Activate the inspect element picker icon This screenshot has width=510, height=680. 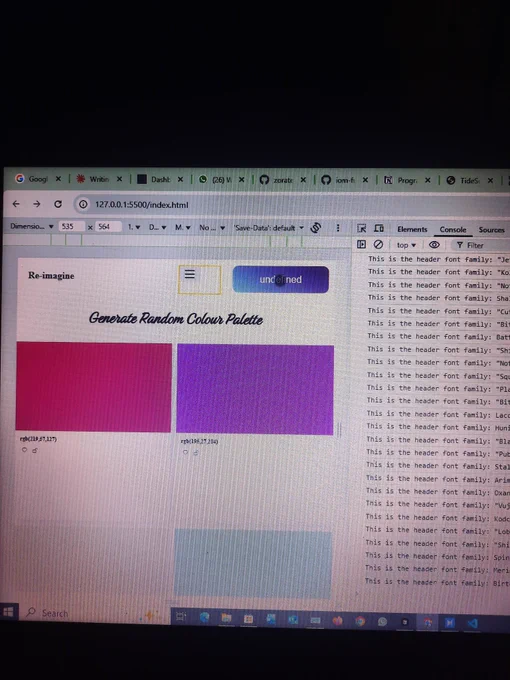(361, 228)
